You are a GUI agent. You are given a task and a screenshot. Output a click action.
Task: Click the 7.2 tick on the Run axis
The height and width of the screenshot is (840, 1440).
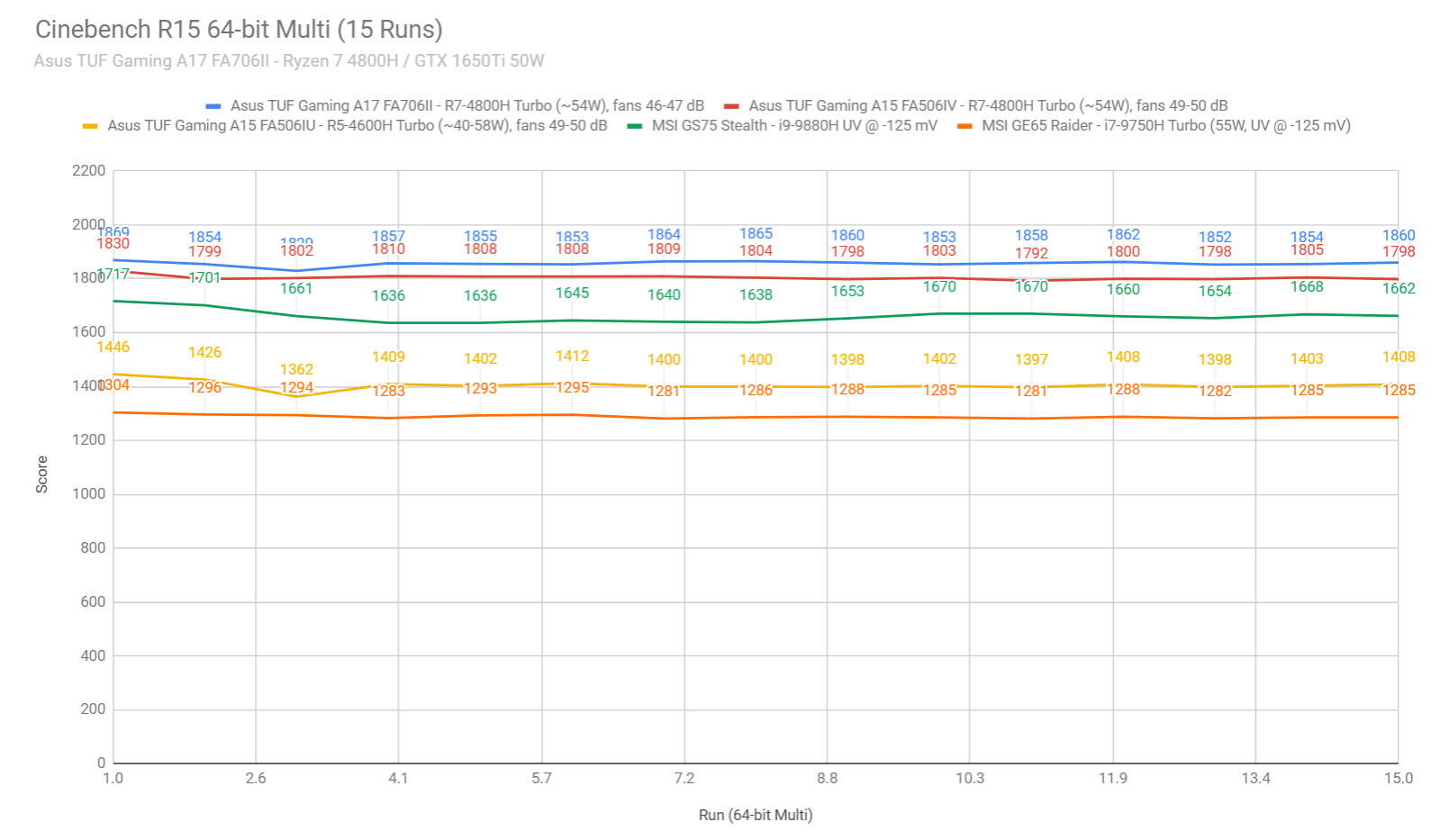pyautogui.click(x=684, y=779)
